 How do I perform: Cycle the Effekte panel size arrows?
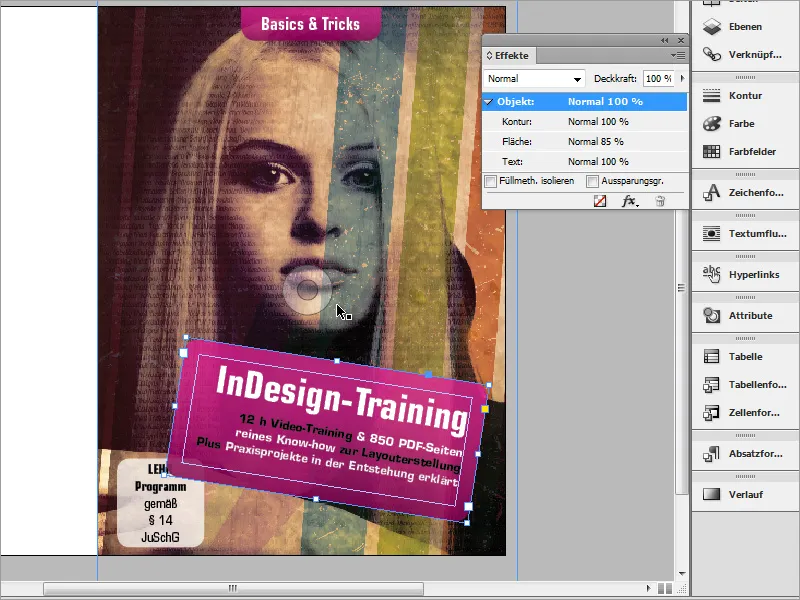489,56
